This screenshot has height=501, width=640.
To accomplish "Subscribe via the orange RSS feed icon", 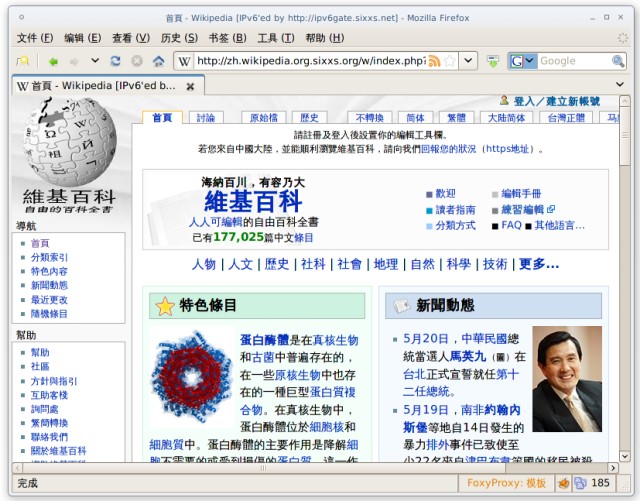I will [434, 61].
